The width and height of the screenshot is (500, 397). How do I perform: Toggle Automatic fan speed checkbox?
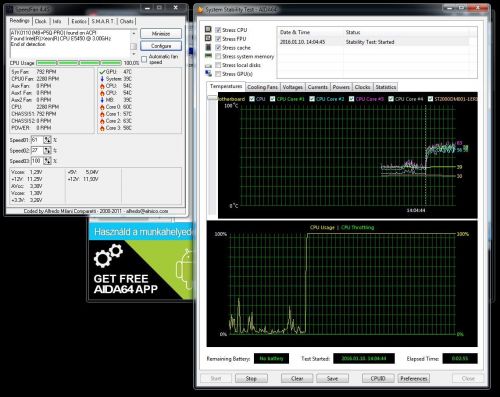tap(144, 59)
